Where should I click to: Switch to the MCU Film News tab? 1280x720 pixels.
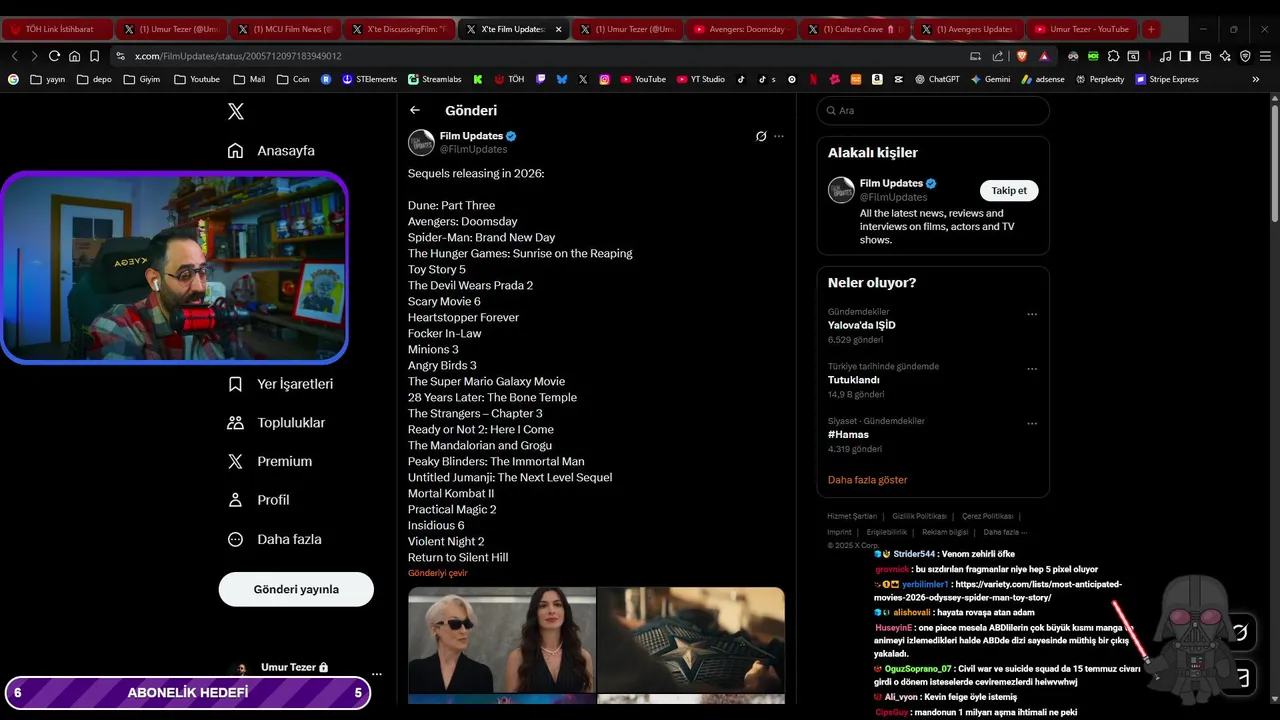[286, 29]
